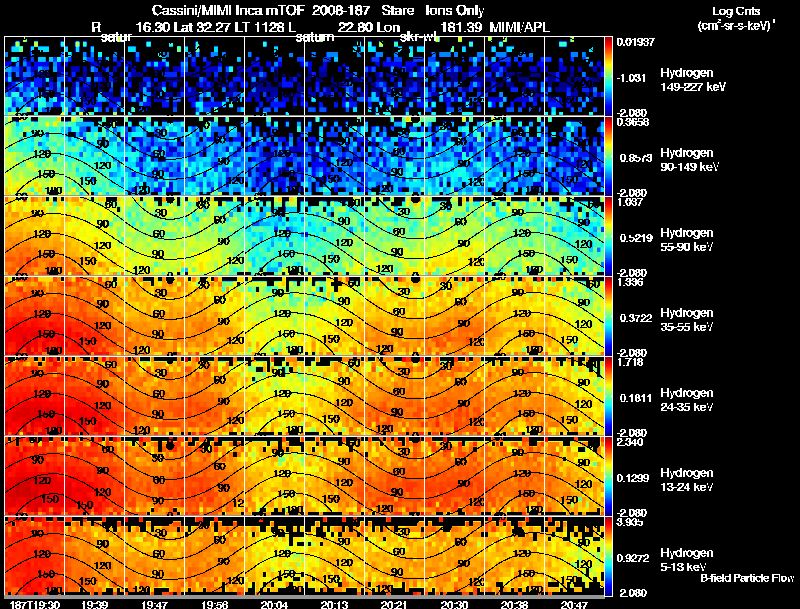The width and height of the screenshot is (800, 609).
Task: Click the 'B-field Particle Flow' label
Action: (x=747, y=578)
